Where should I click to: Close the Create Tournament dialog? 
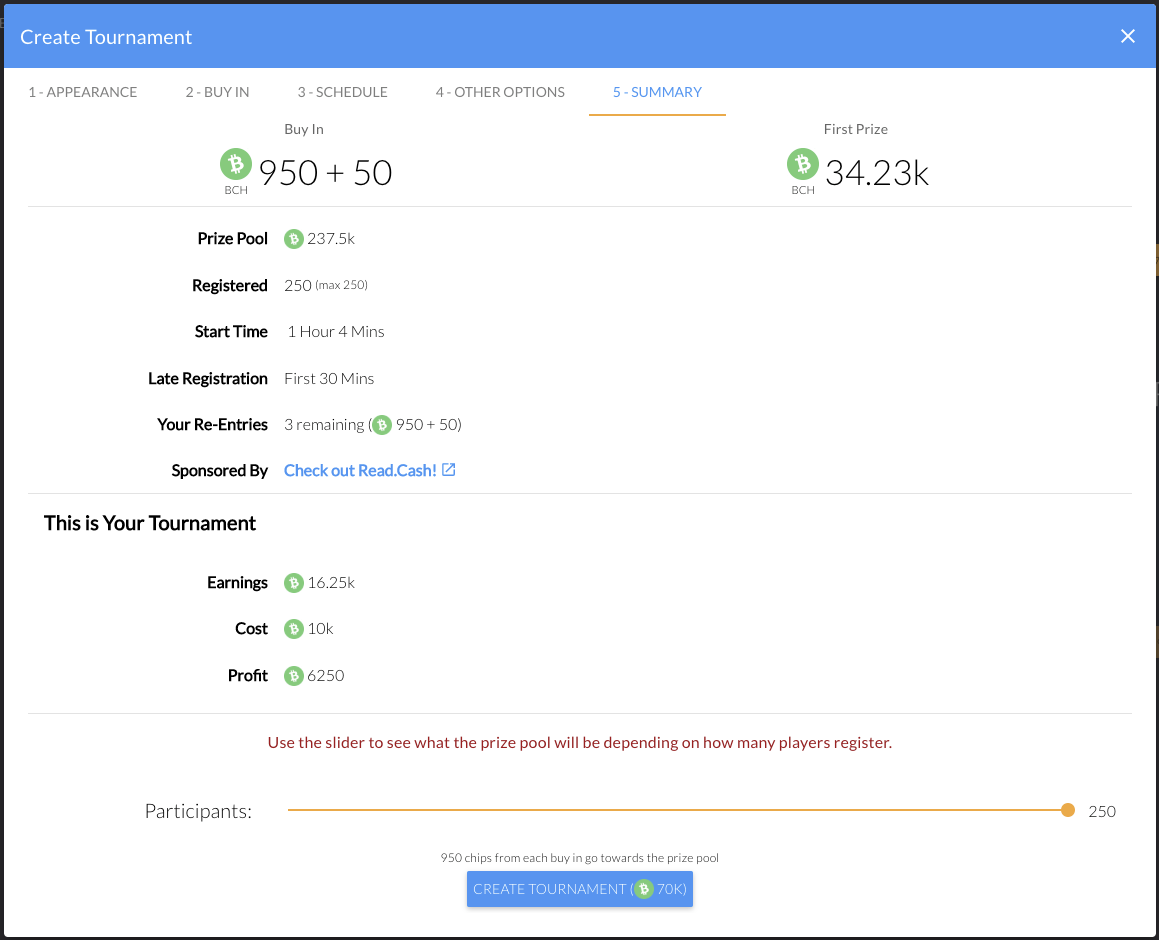click(1127, 36)
